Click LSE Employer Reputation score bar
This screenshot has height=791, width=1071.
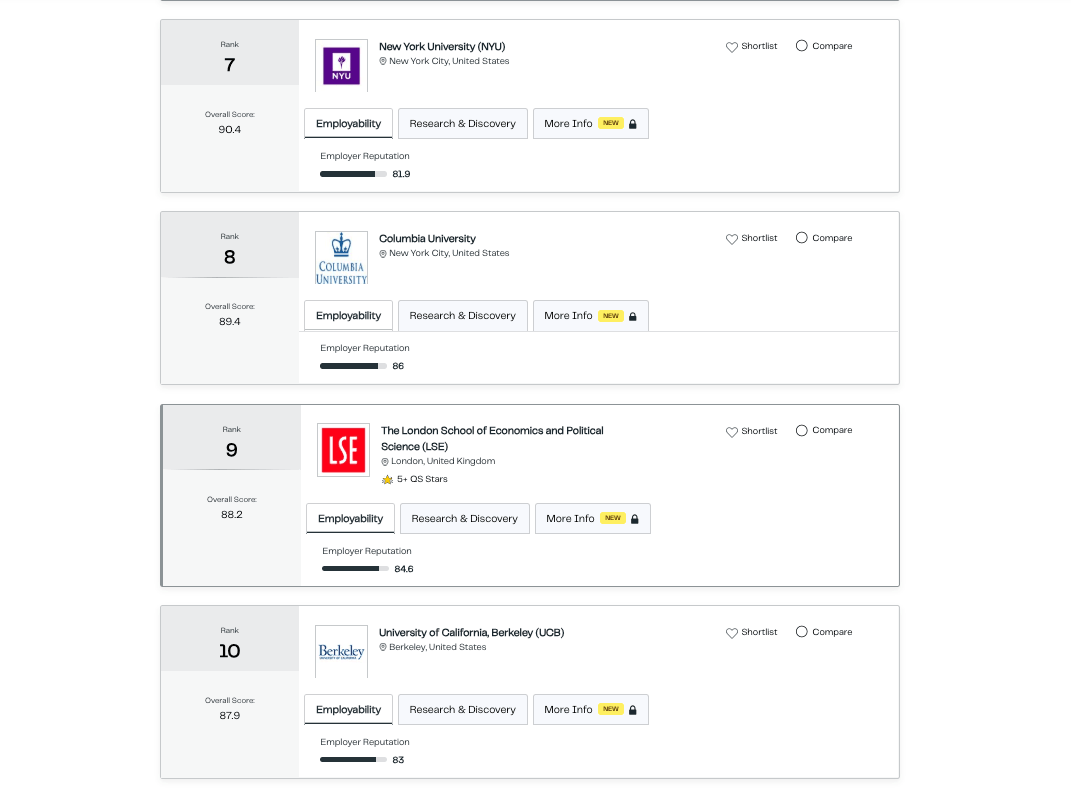355,569
